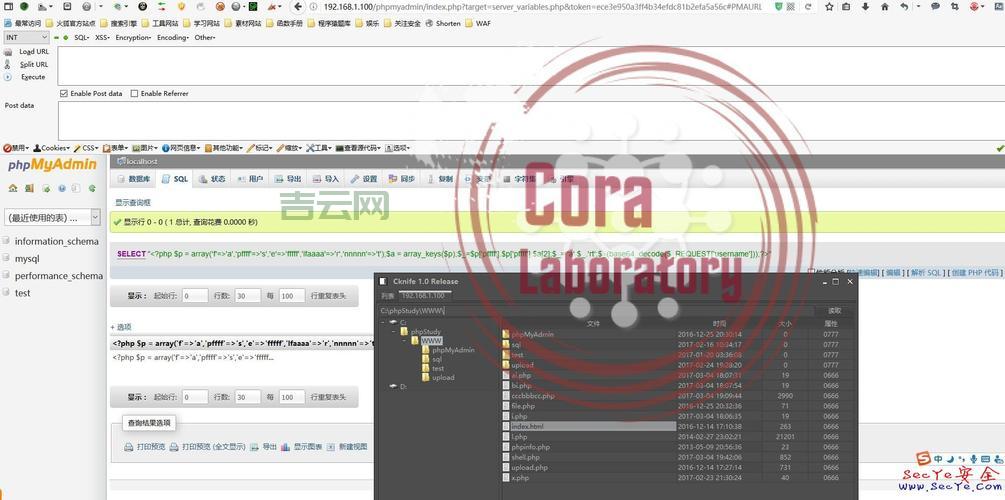Click the HackBar Load URL icon
1005x500 pixels.
(x=10, y=51)
